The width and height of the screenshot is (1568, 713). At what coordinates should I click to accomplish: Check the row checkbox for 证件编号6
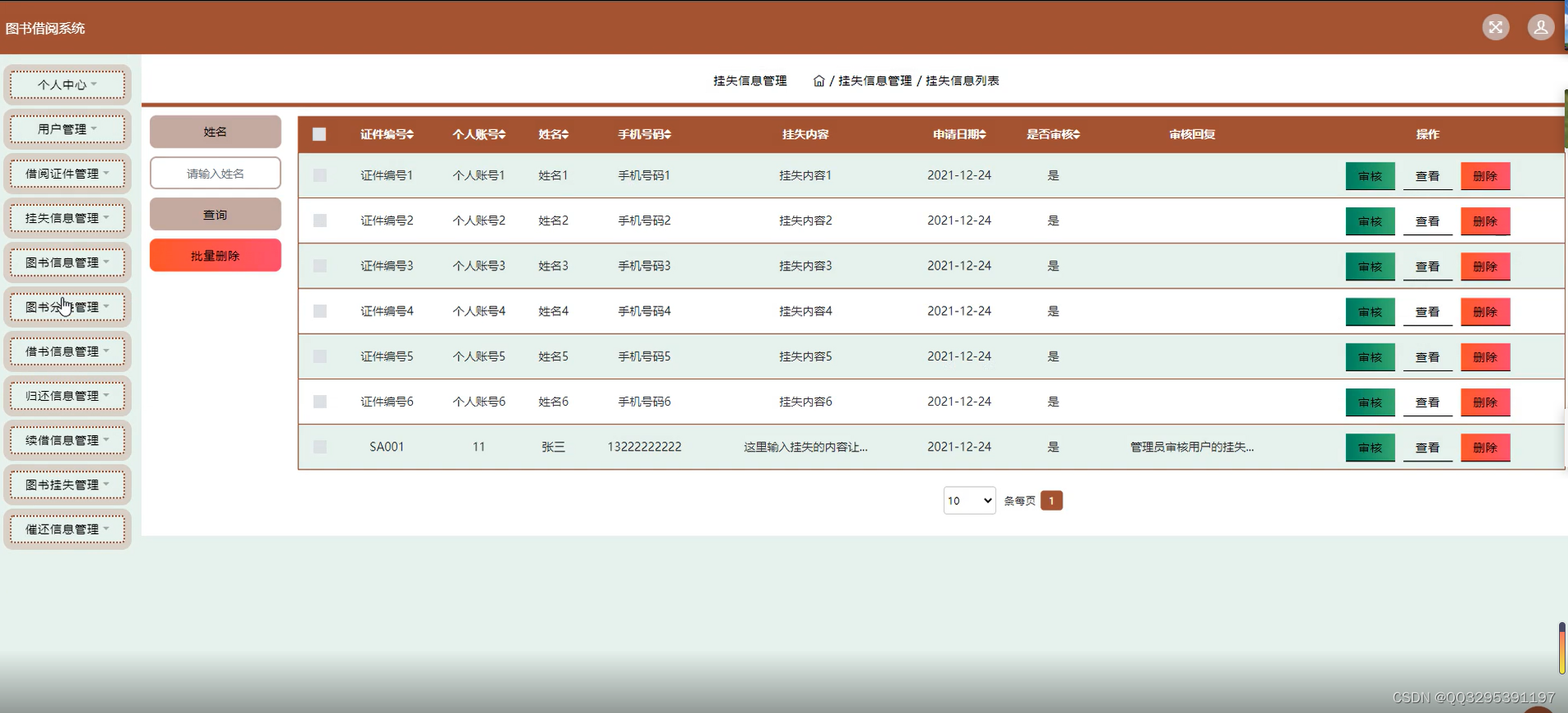tap(319, 402)
